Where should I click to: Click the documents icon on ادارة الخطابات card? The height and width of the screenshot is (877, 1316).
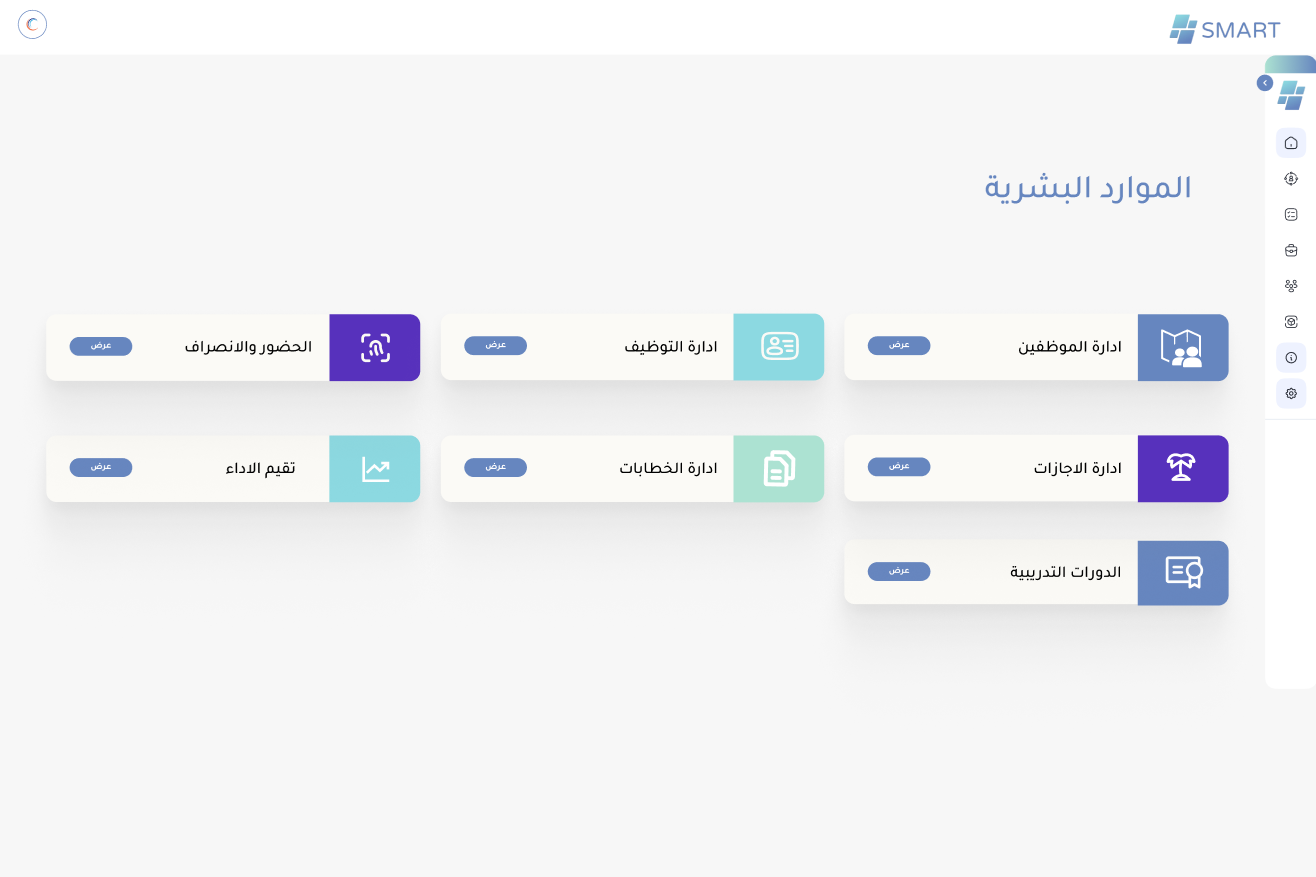[778, 468]
